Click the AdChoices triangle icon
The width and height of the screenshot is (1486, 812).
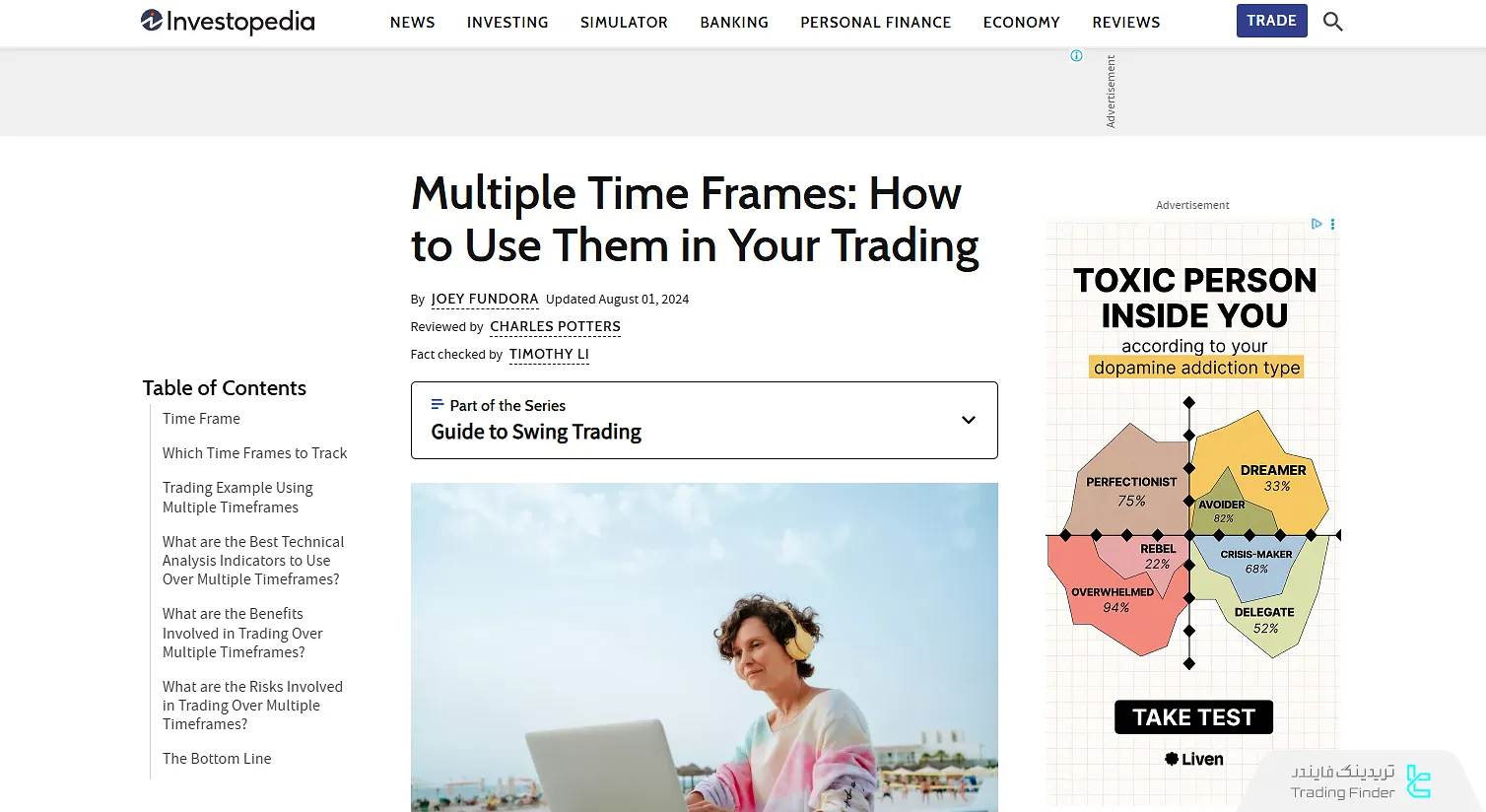click(1317, 224)
